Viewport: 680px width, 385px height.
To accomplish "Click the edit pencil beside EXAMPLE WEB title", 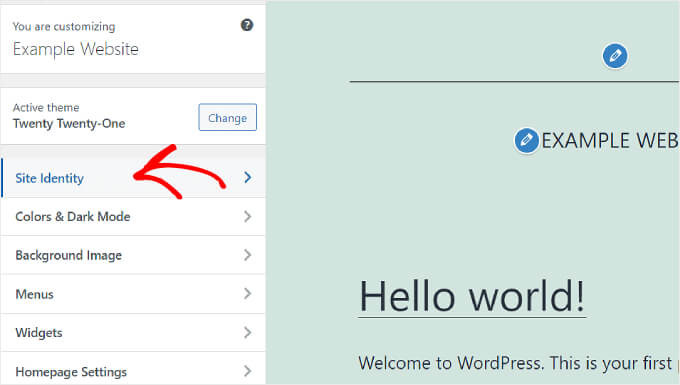I will pos(526,140).
